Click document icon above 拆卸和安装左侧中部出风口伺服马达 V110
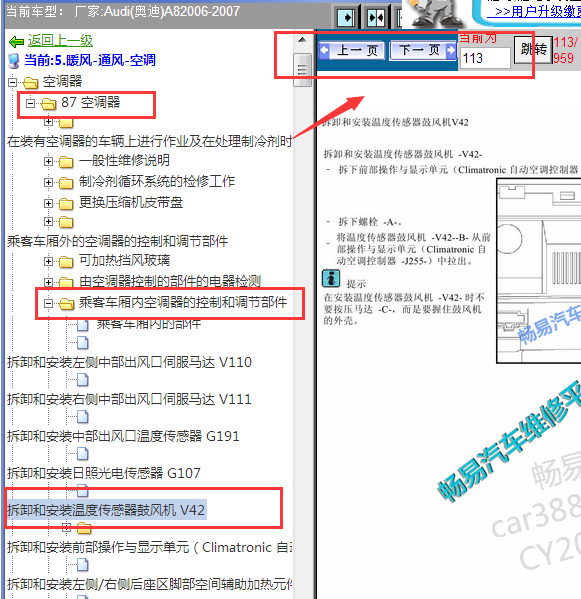This screenshot has height=599, width=581. pos(83,343)
